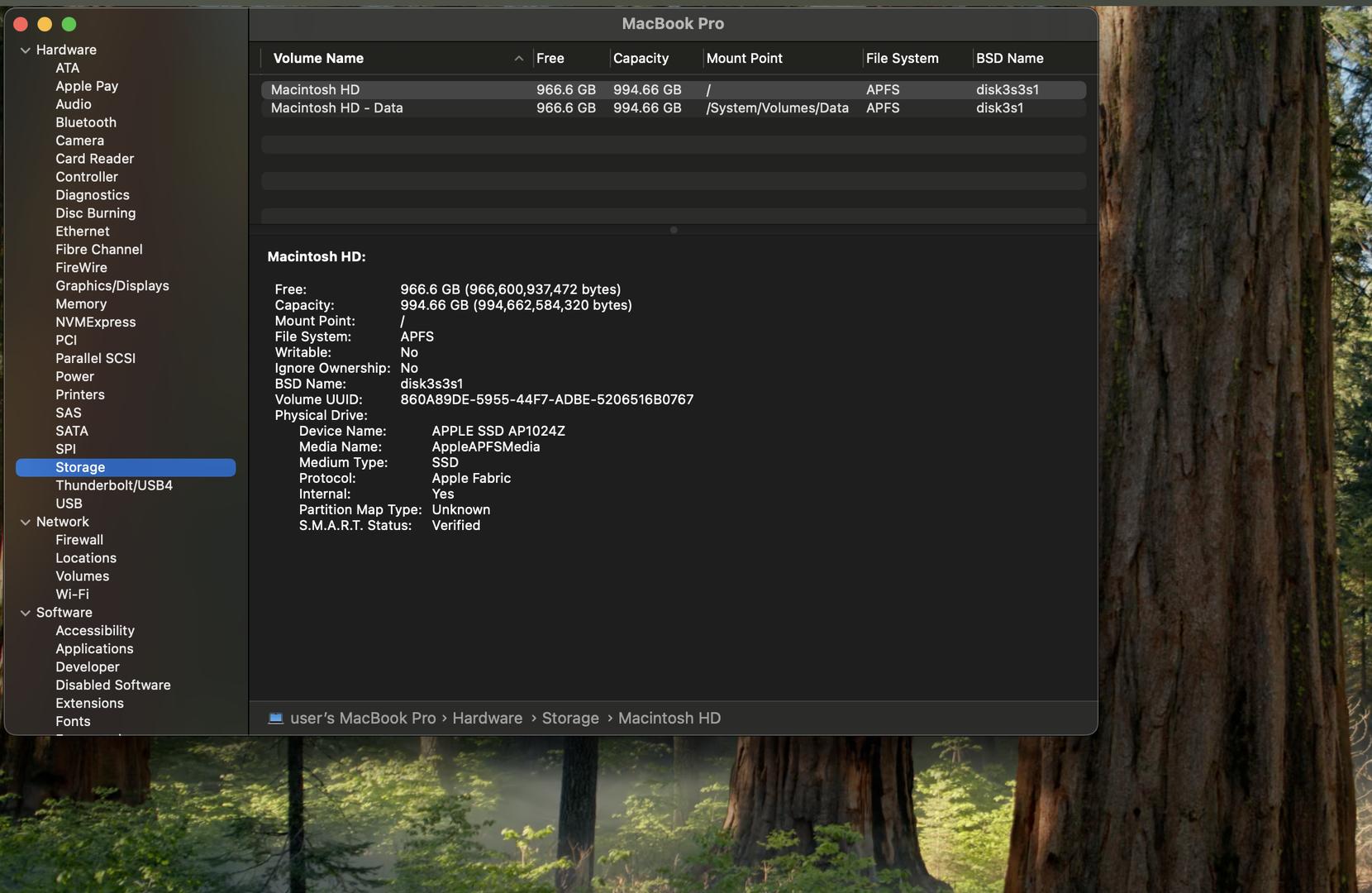
Task: Click the Volume UUID value
Action: pyautogui.click(x=546, y=400)
